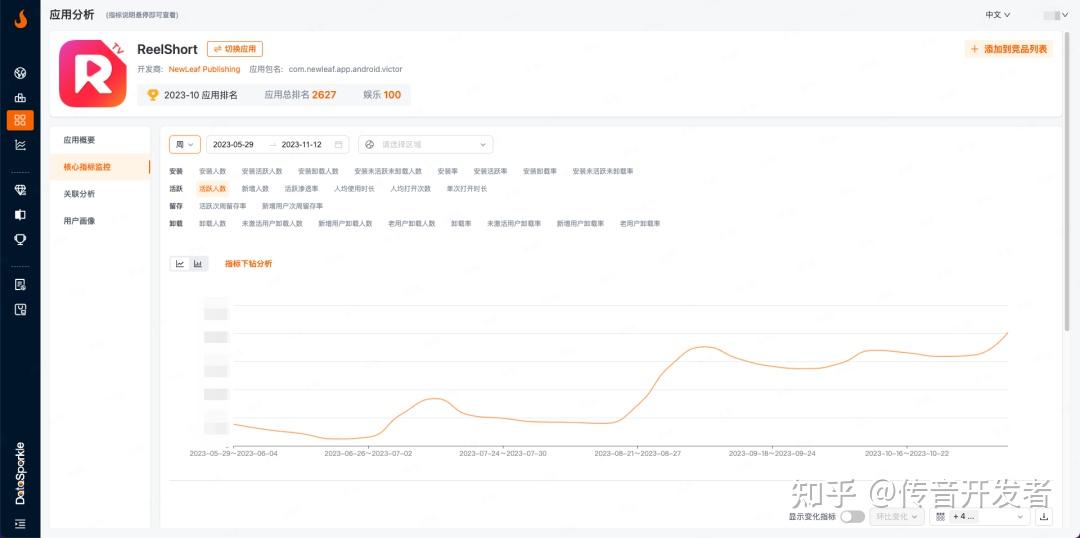Switch to bar chart view
Viewport: 1080px width, 538px height.
198,264
